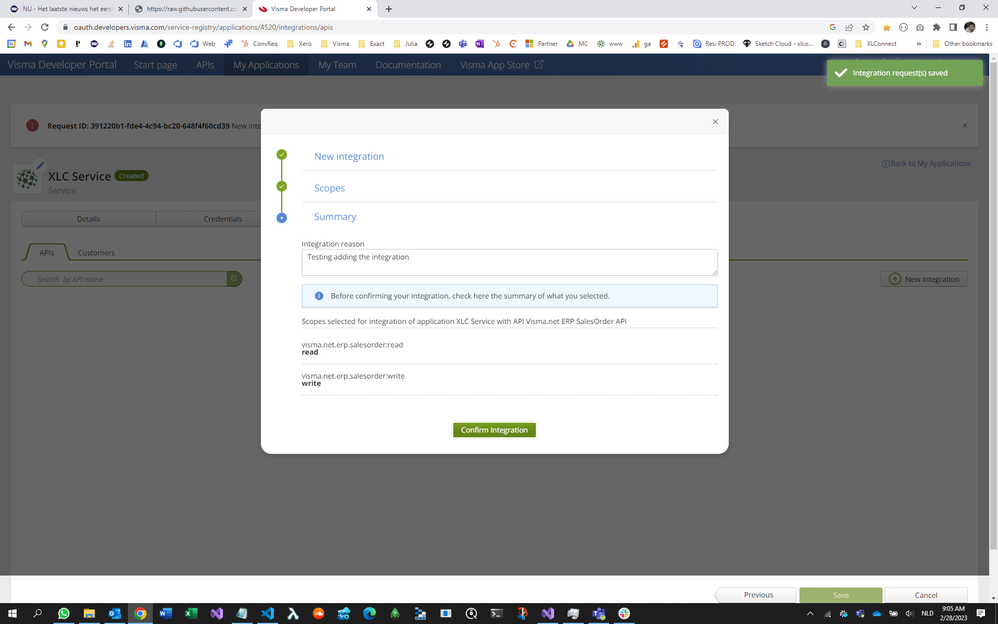Expand the Other bookmarks folder
This screenshot has height=624, width=998.
tap(962, 44)
